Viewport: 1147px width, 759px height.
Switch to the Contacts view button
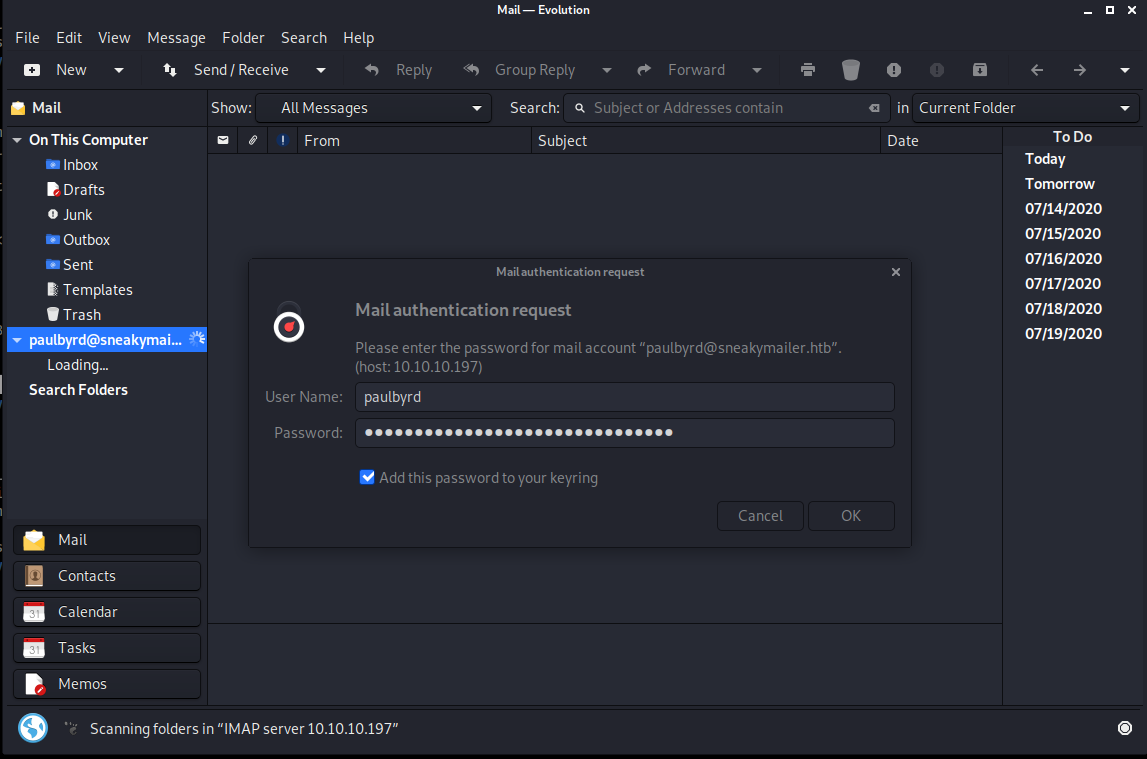coord(107,575)
